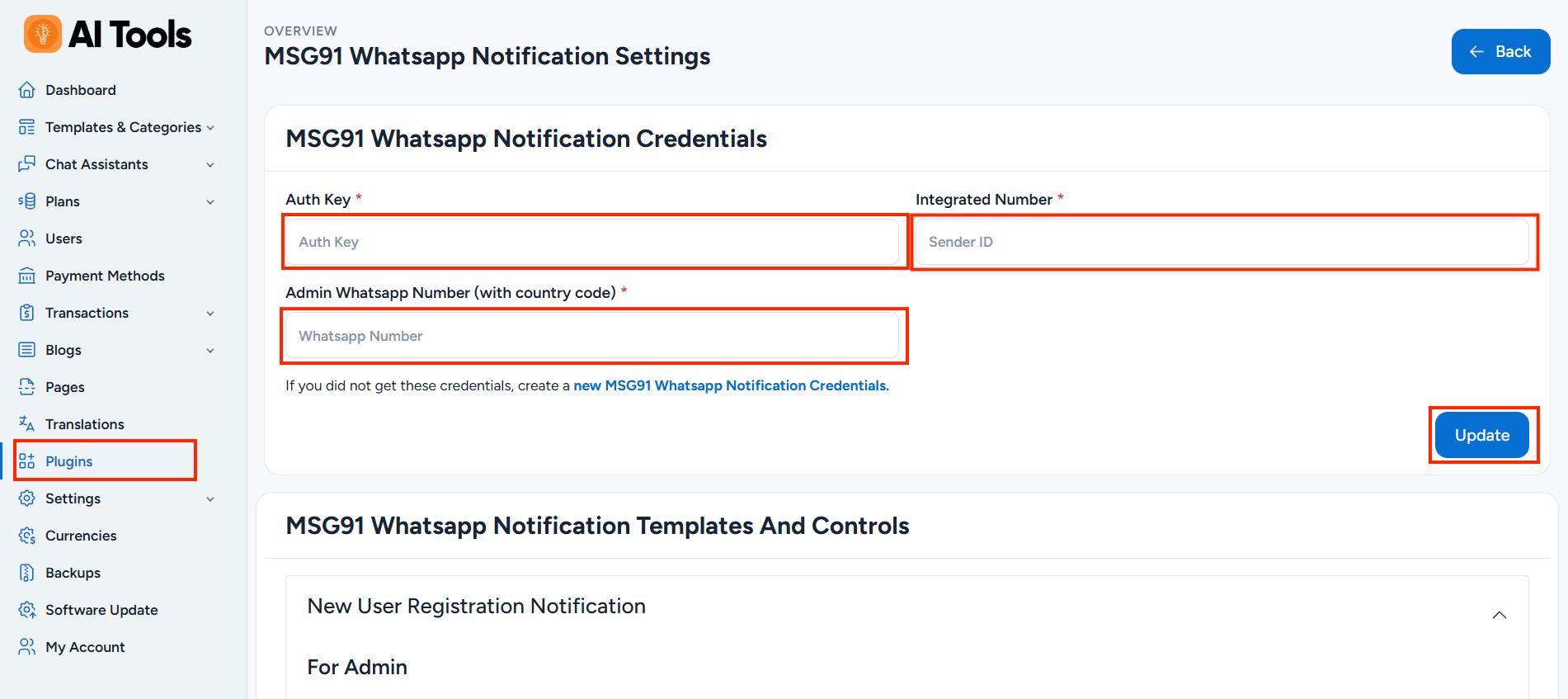
Task: Open new MSG91 Whatsapp Notification Credentials link
Action: click(731, 385)
